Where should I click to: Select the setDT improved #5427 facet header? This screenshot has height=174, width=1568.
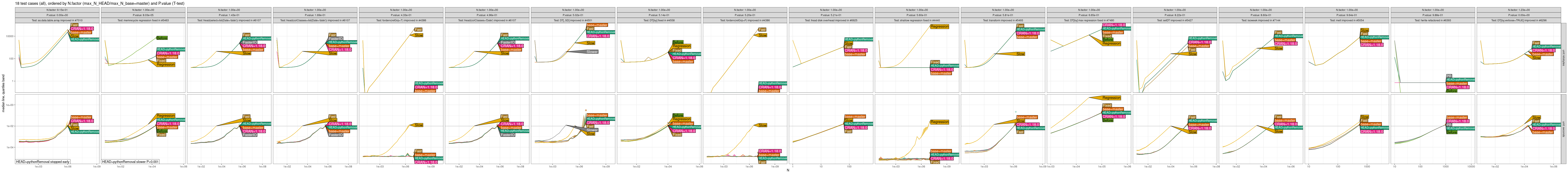pos(1175,20)
